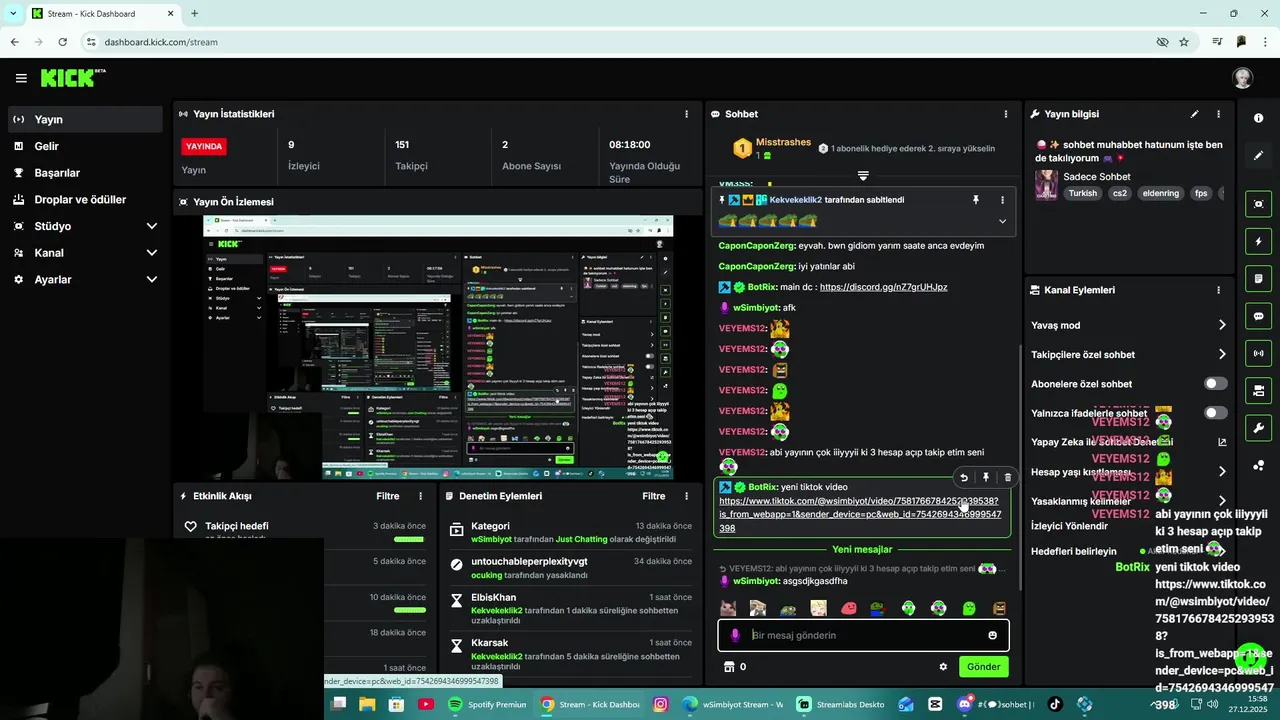
Task: Bookmark this page with star icon
Action: tap(1184, 42)
